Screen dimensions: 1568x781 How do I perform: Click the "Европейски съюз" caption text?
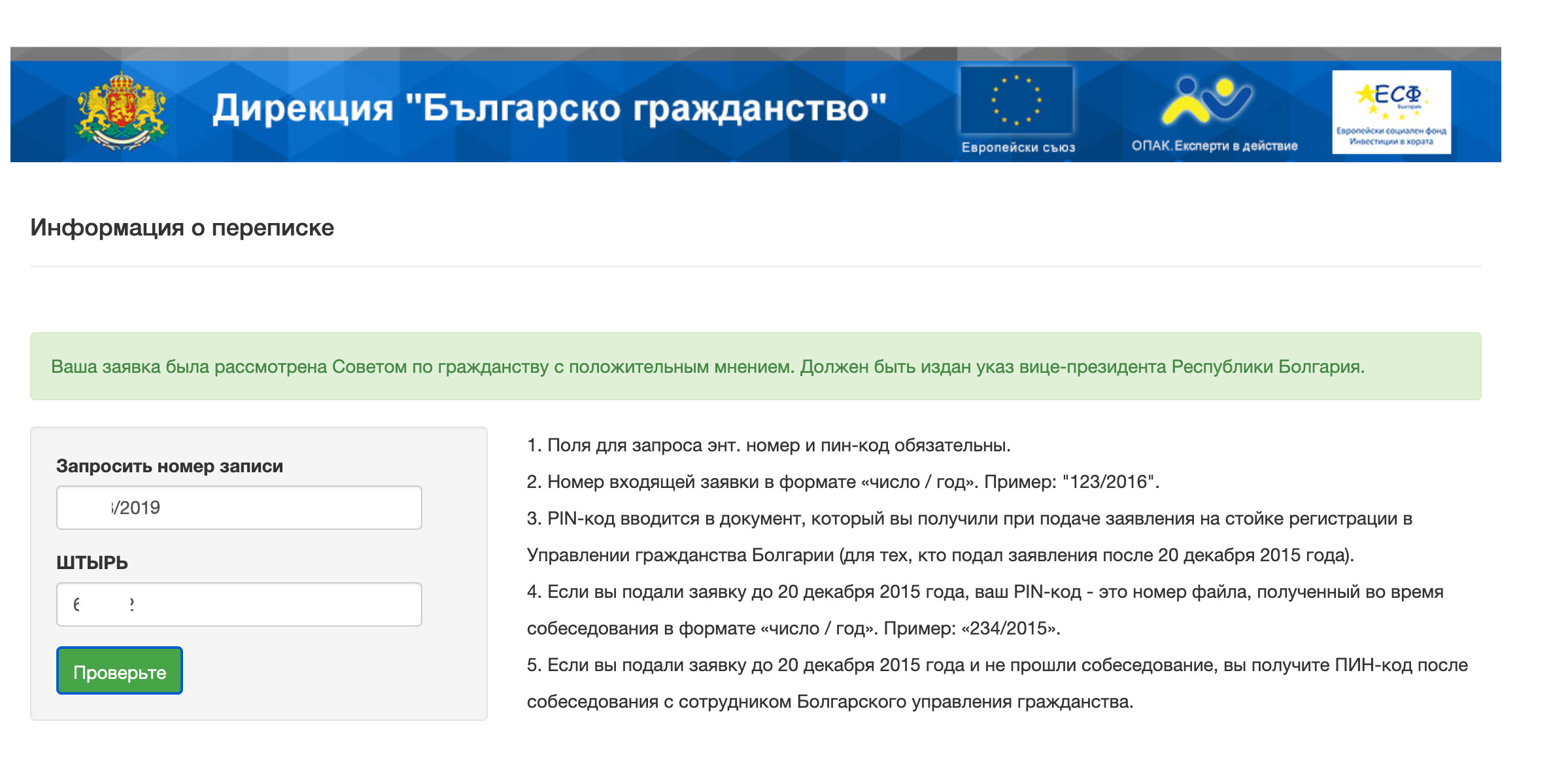1018,148
